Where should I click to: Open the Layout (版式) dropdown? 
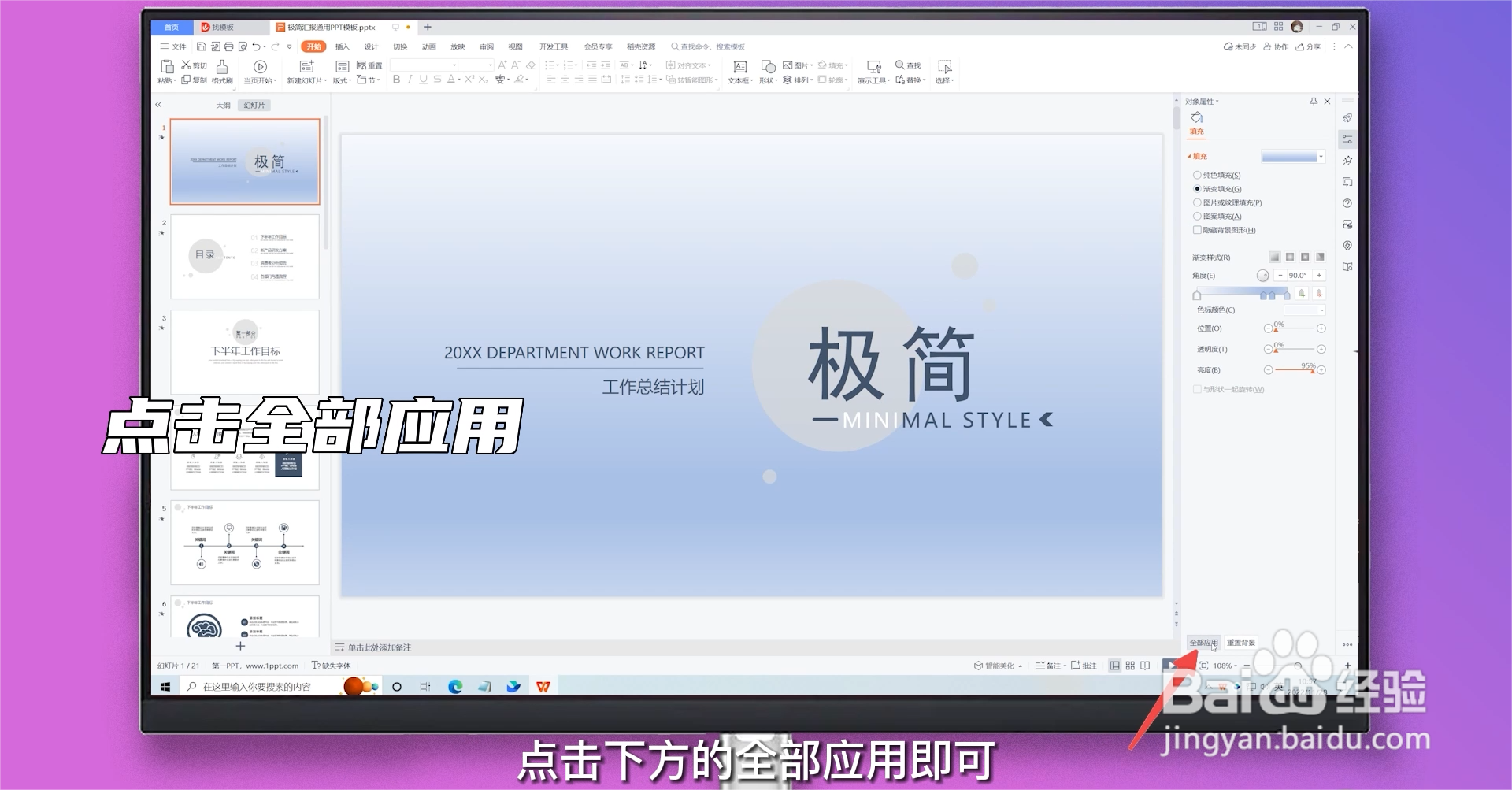343,80
